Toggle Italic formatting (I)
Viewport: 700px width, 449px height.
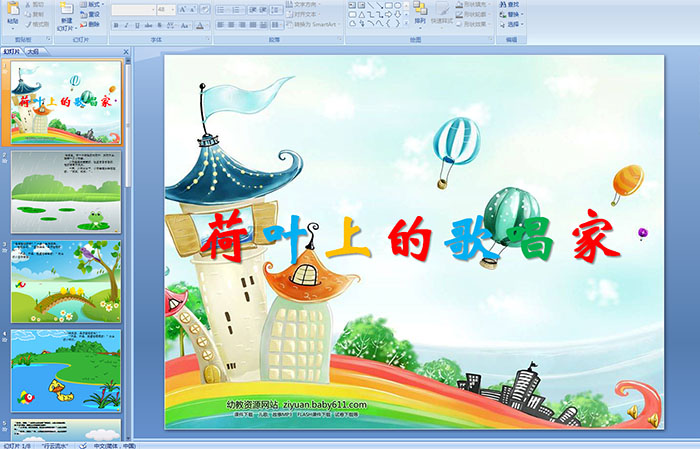[x=126, y=25]
